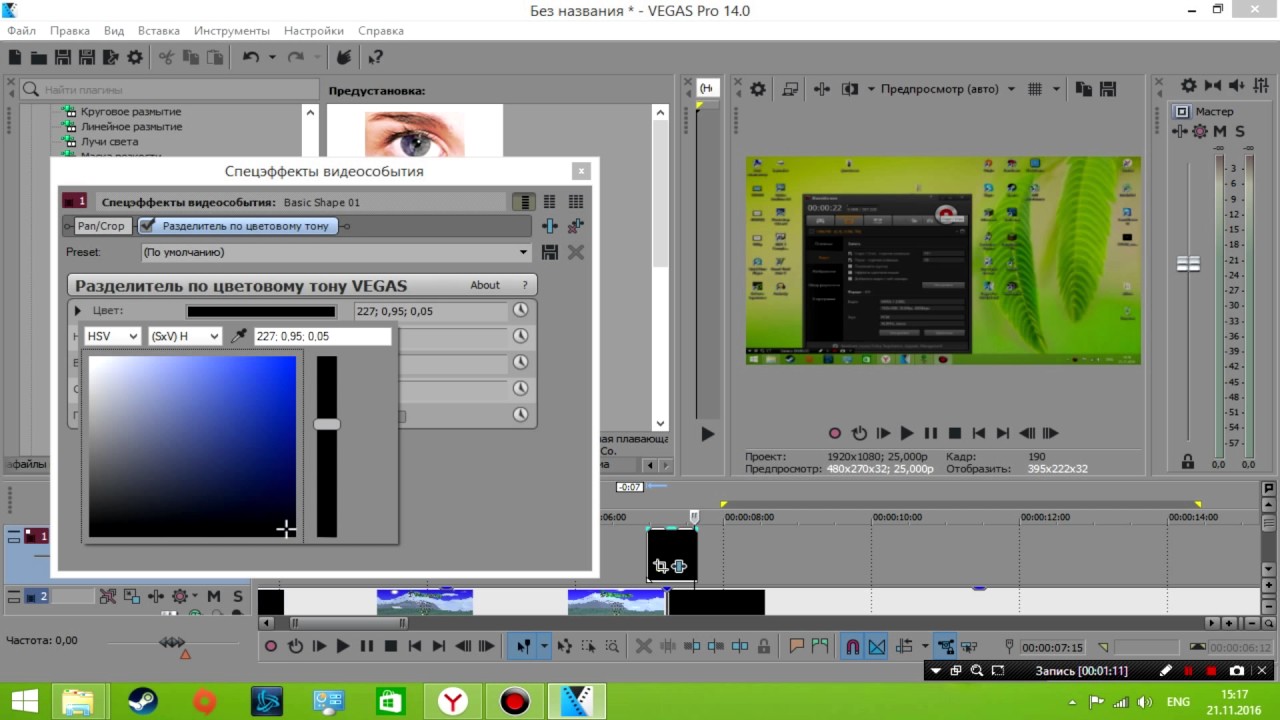Show preview overlays grid icon

click(x=1035, y=89)
